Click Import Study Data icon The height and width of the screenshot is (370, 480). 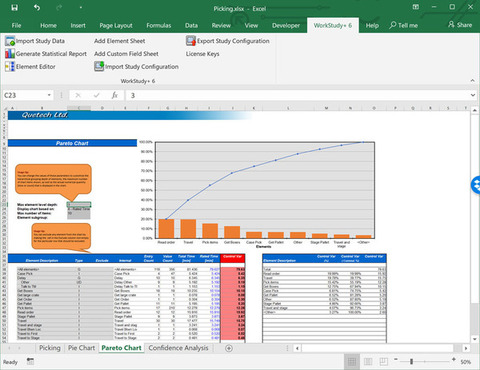(10, 41)
